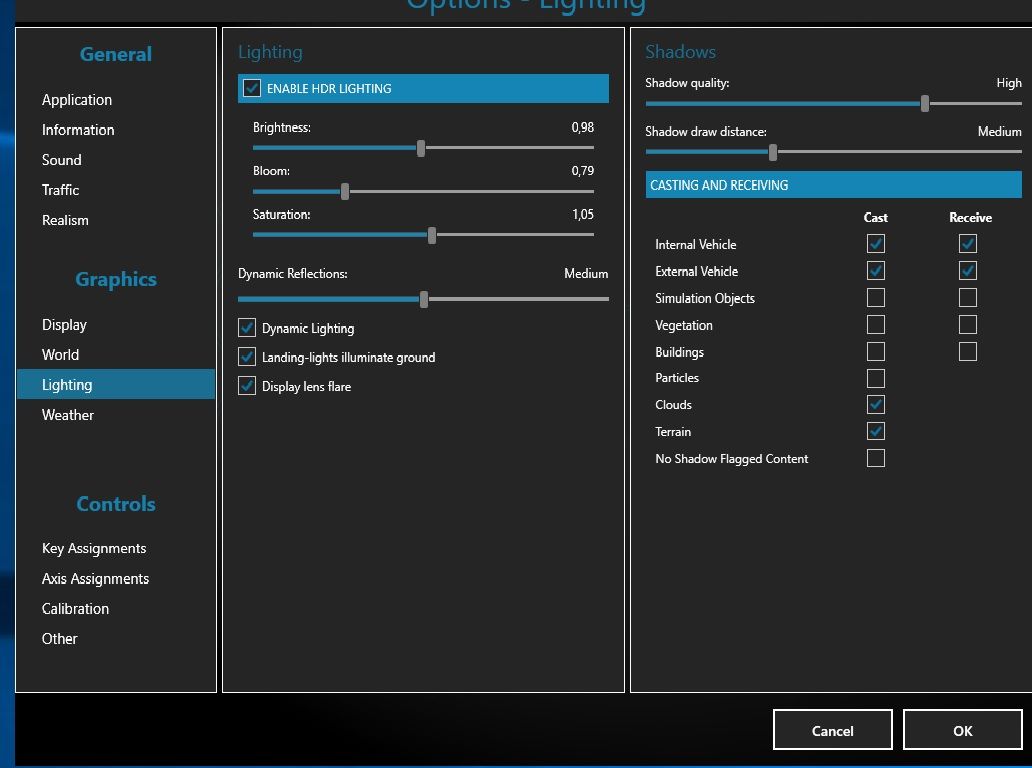Image resolution: width=1032 pixels, height=768 pixels.
Task: Enable Buildings Cast shadows
Action: pos(875,351)
